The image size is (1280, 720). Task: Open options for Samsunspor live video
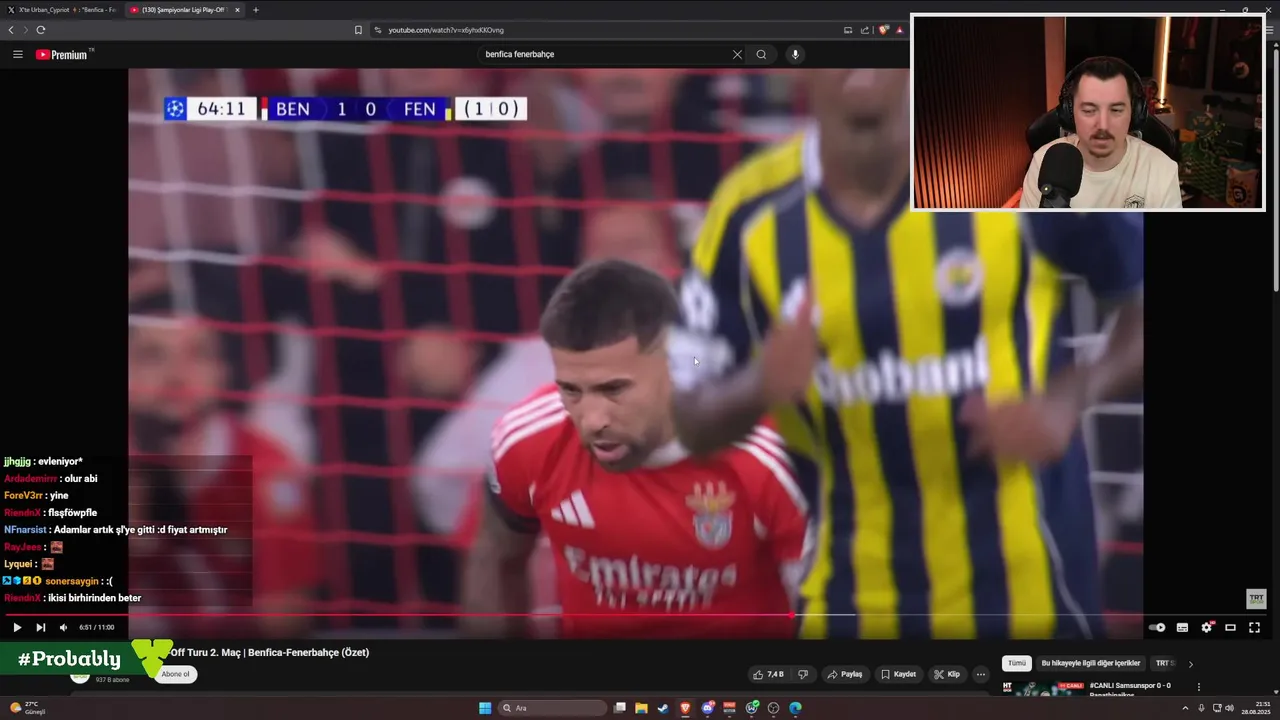point(1198,687)
